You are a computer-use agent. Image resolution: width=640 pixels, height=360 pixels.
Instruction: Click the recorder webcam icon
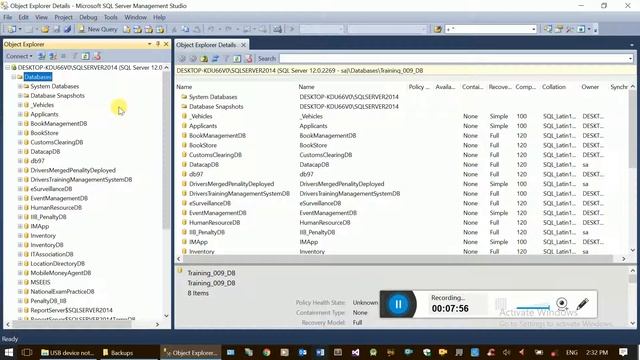(x=562, y=303)
